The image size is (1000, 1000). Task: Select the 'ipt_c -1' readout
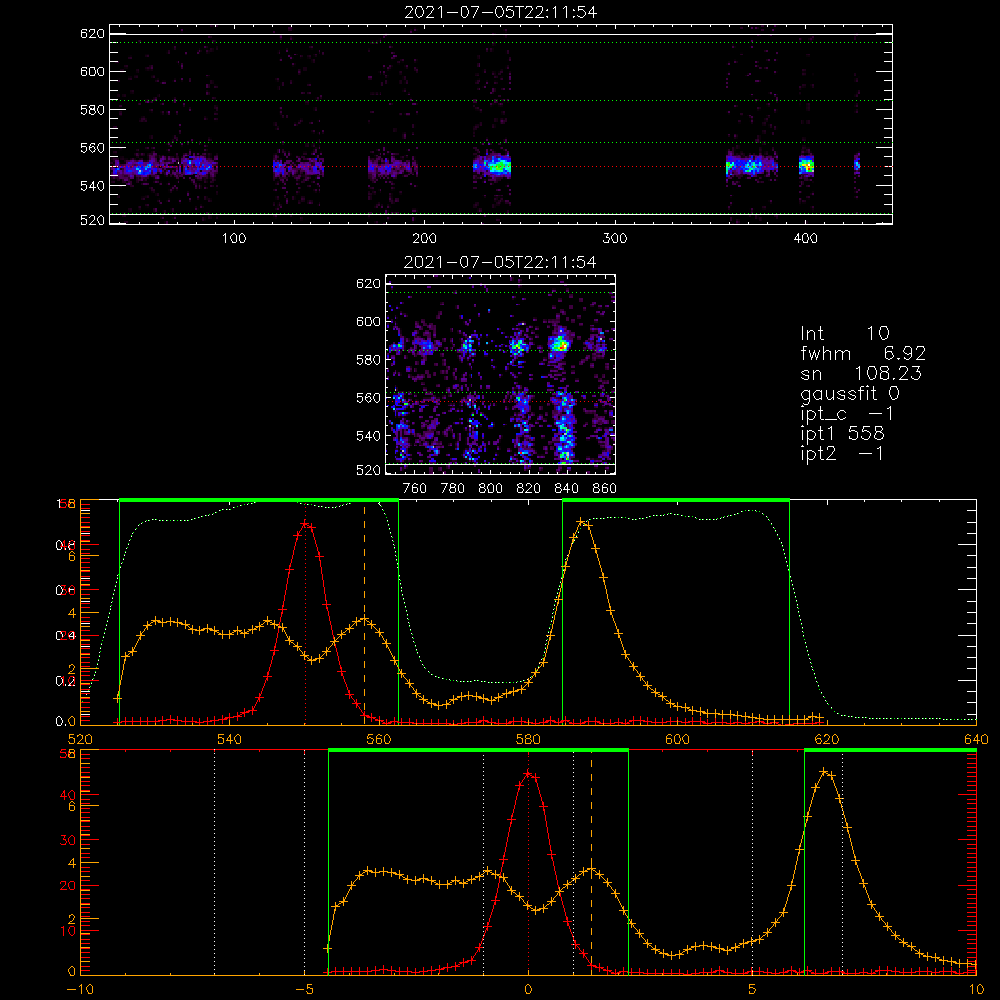[x=847, y=413]
